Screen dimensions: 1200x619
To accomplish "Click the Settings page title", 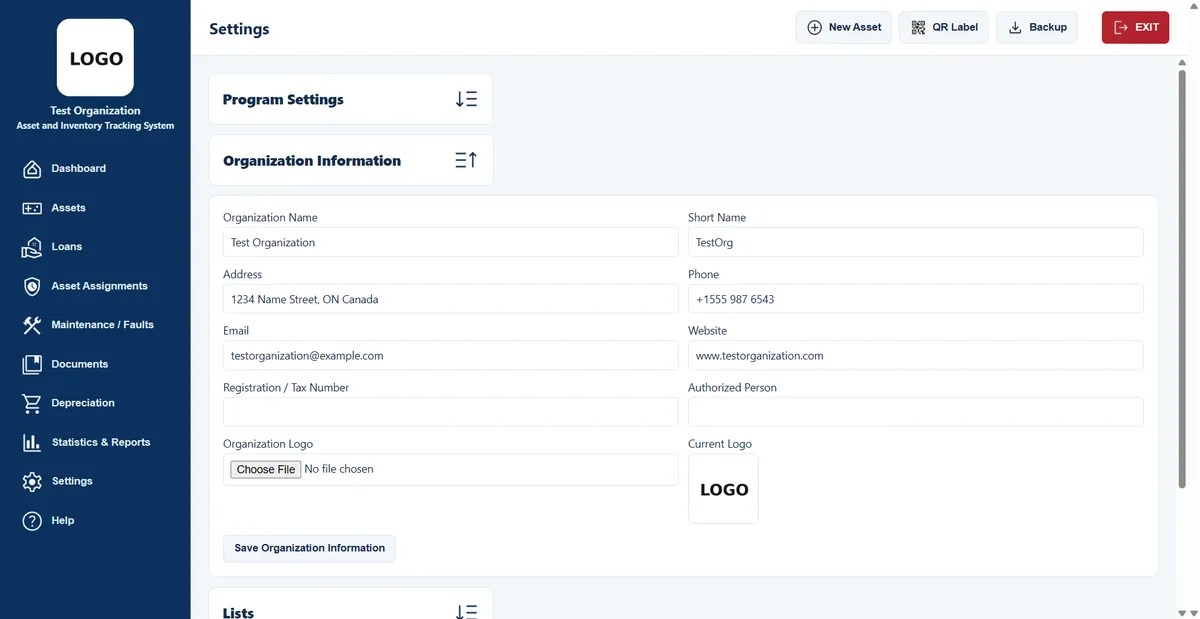I will click(239, 29).
